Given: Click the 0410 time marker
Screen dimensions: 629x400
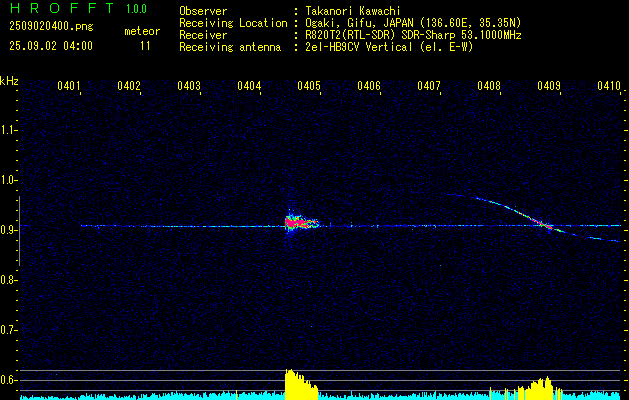Looking at the screenshot, I should point(609,85).
